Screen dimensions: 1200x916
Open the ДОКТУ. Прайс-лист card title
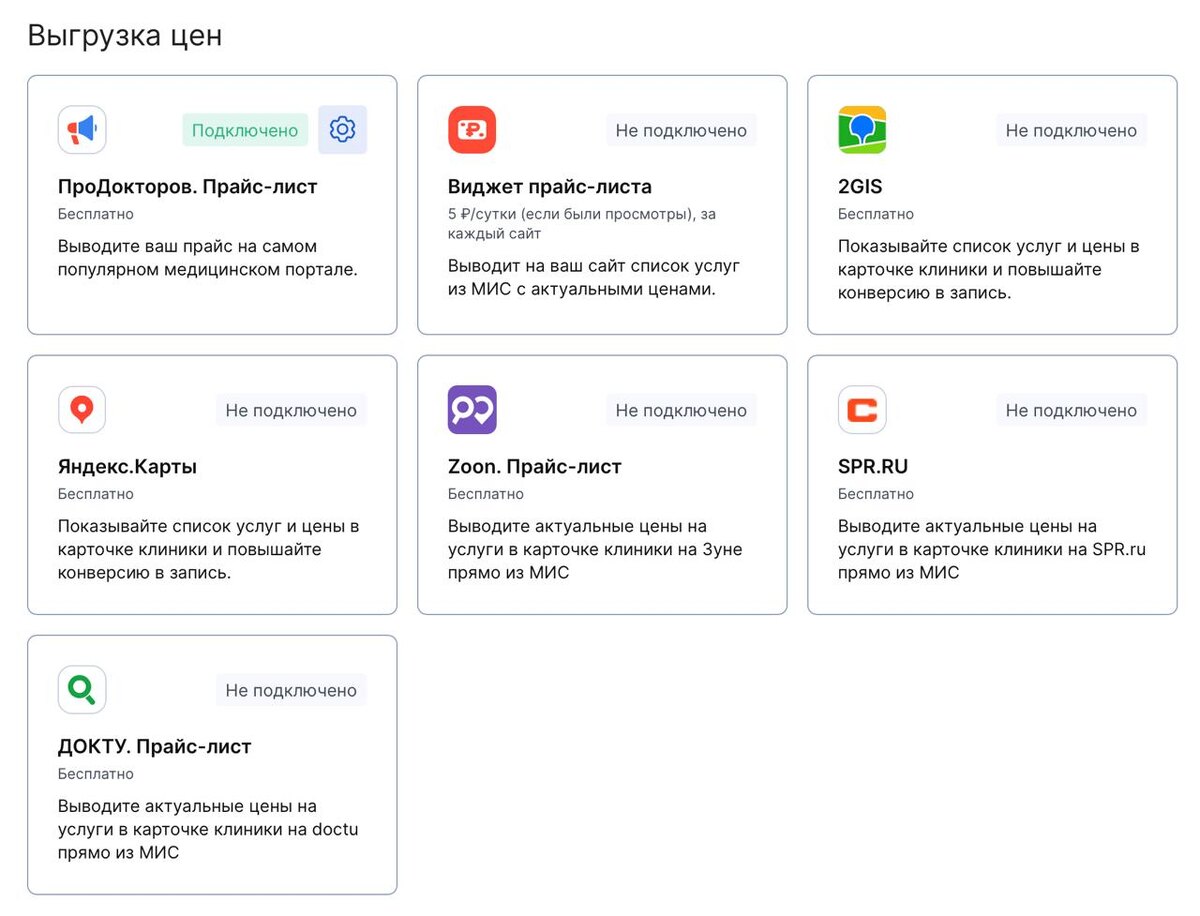point(155,747)
